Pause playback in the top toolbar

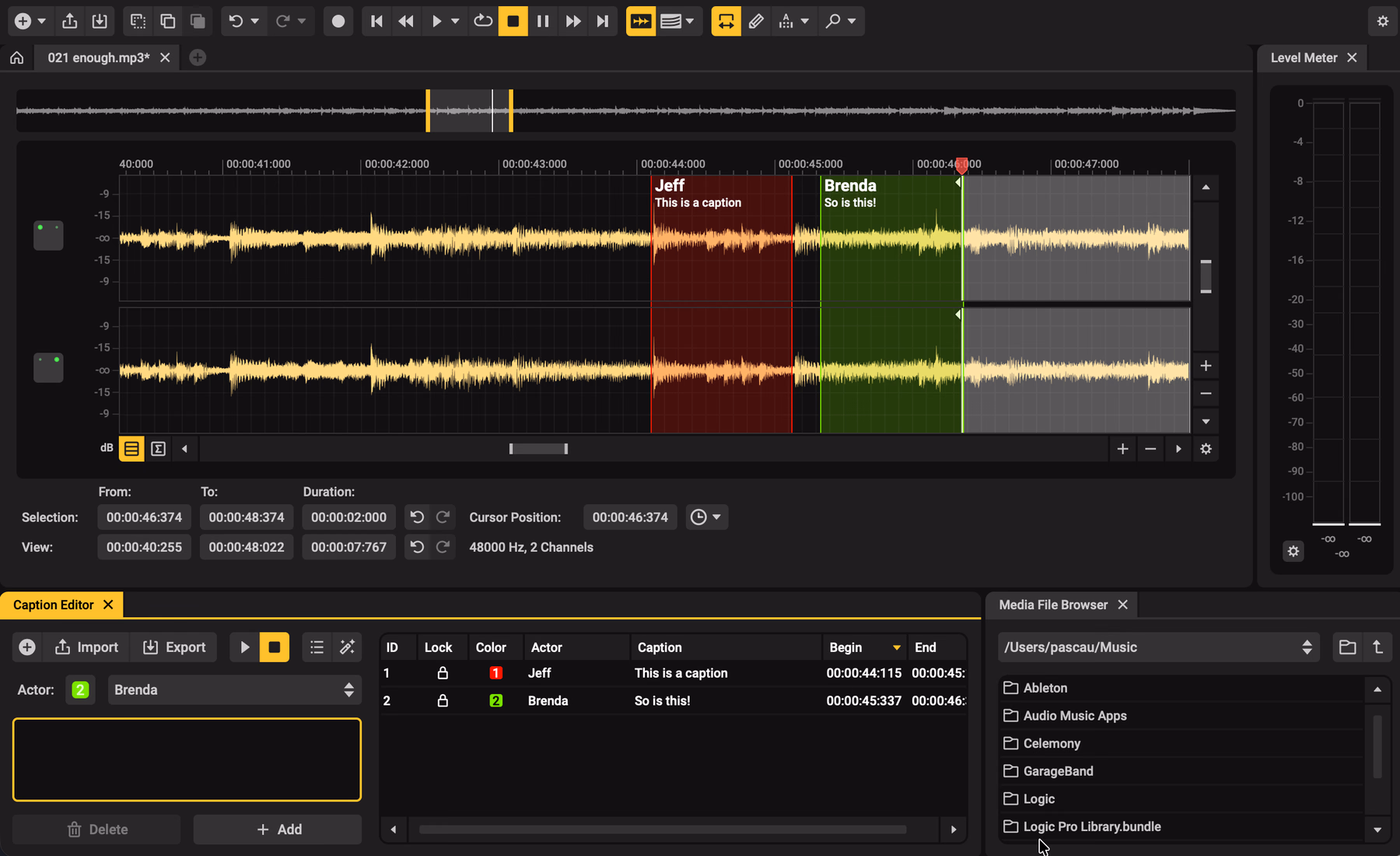(x=543, y=21)
